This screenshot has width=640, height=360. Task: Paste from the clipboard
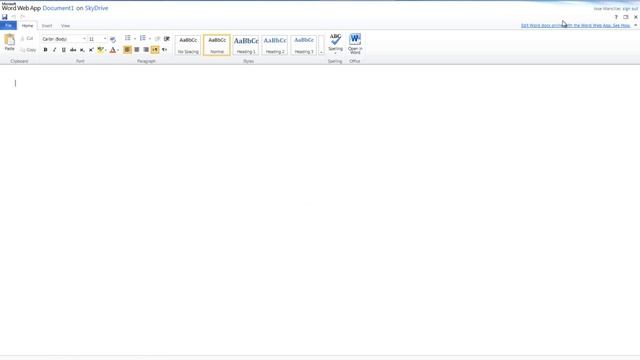click(9, 42)
